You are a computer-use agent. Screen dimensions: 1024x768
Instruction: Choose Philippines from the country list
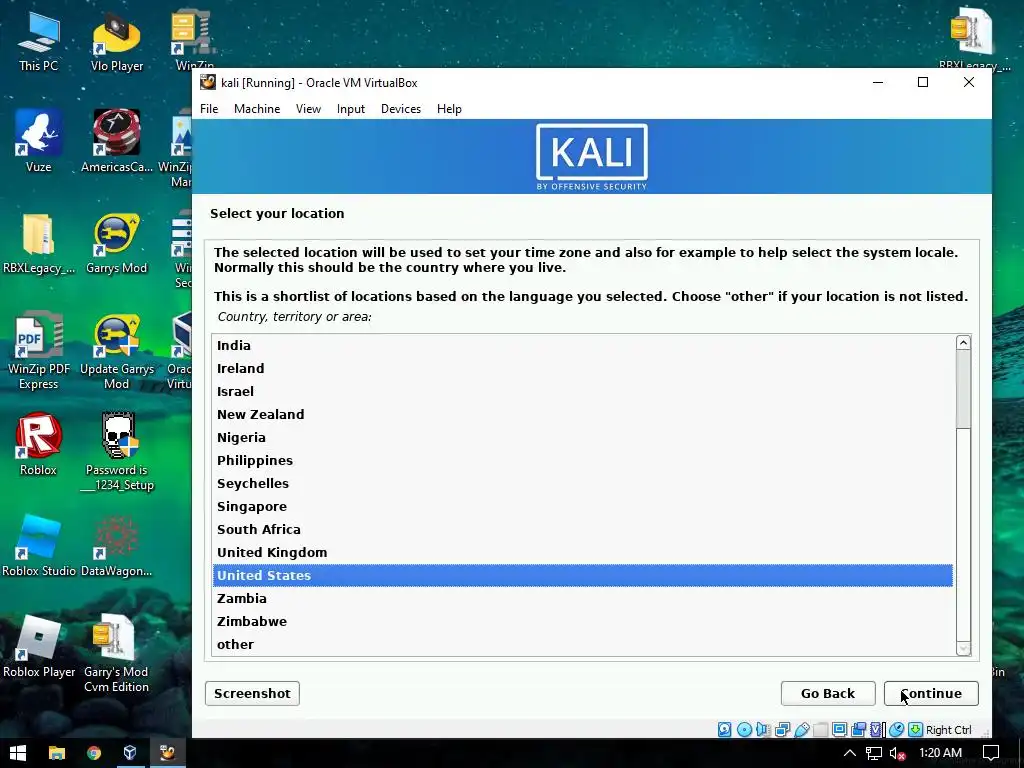(583, 460)
